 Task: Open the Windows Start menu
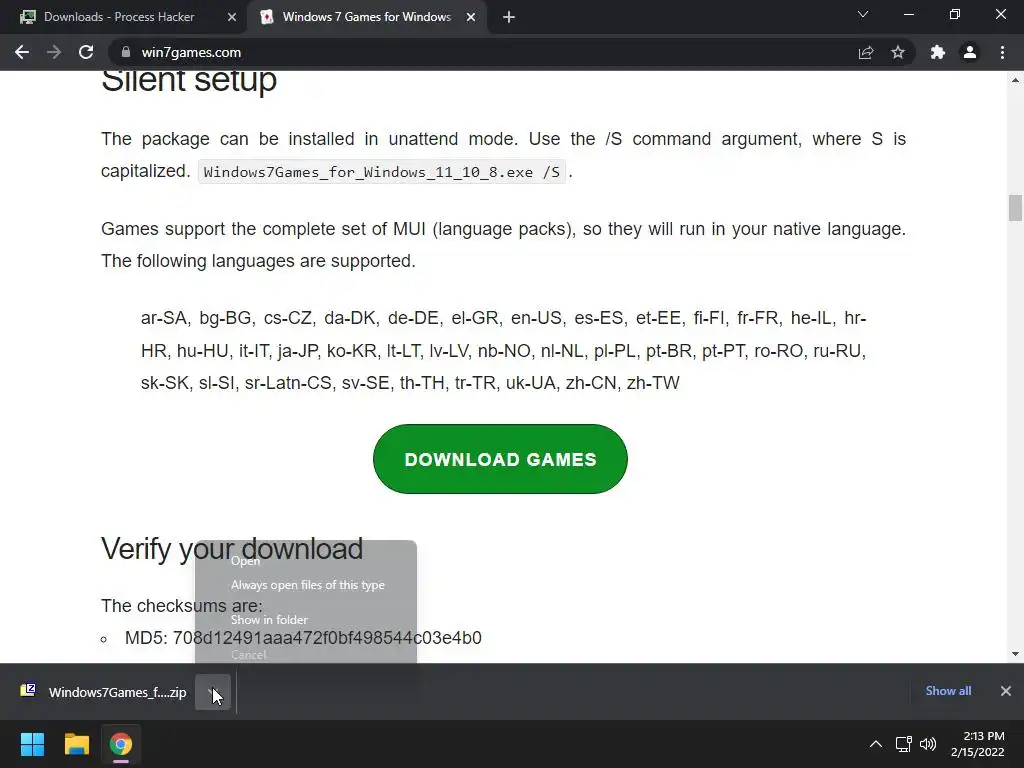coord(32,744)
